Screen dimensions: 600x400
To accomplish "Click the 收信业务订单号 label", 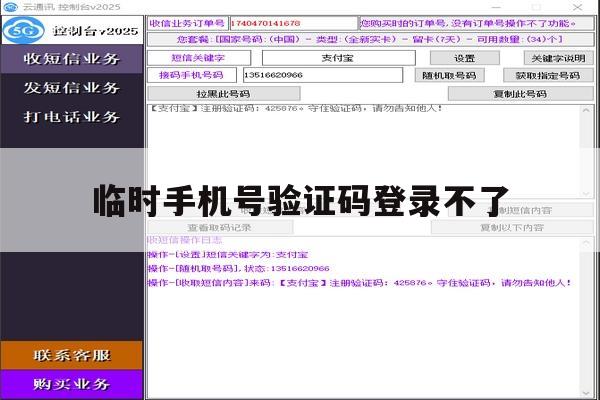I will (188, 23).
